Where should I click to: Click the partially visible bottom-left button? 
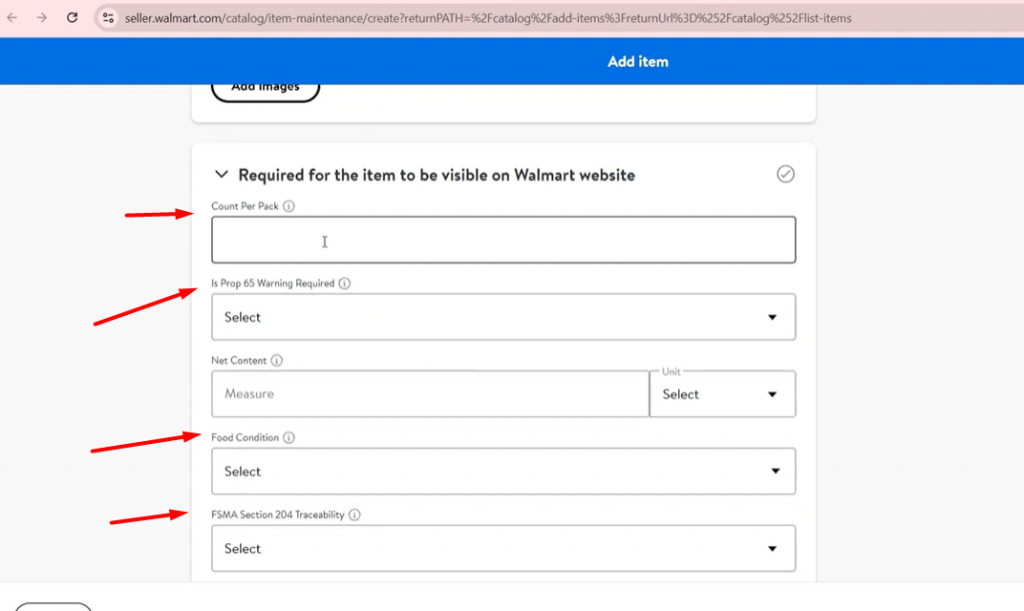tap(54, 606)
